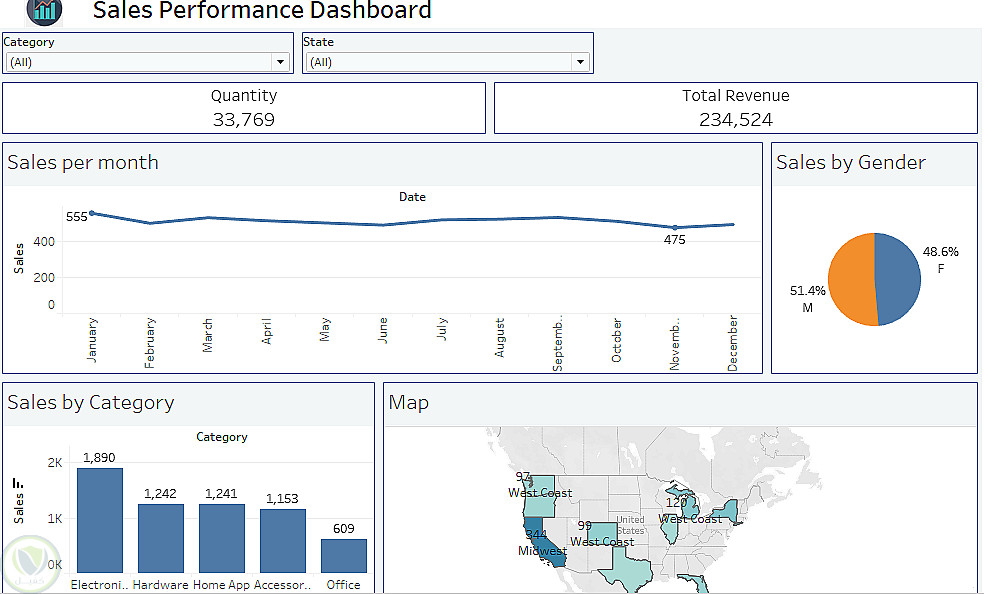This screenshot has height=594, width=984.
Task: Select the Texas state on map
Action: (x=626, y=571)
